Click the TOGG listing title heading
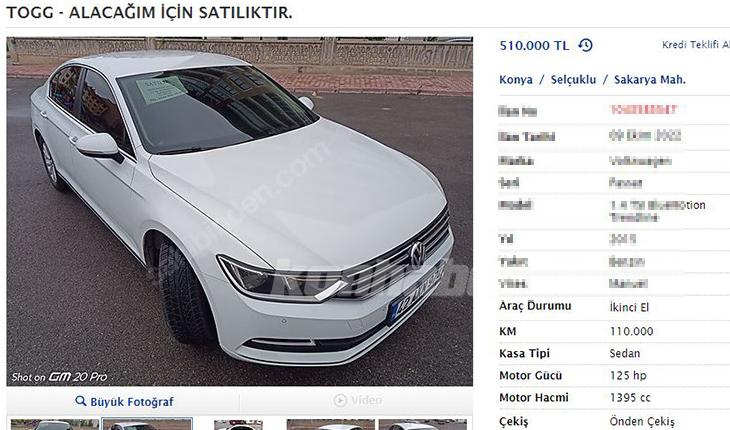 pos(149,13)
